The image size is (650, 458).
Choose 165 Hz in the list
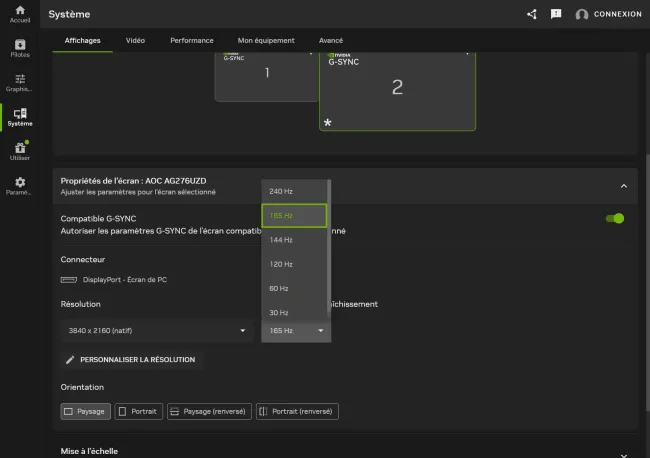(x=294, y=216)
